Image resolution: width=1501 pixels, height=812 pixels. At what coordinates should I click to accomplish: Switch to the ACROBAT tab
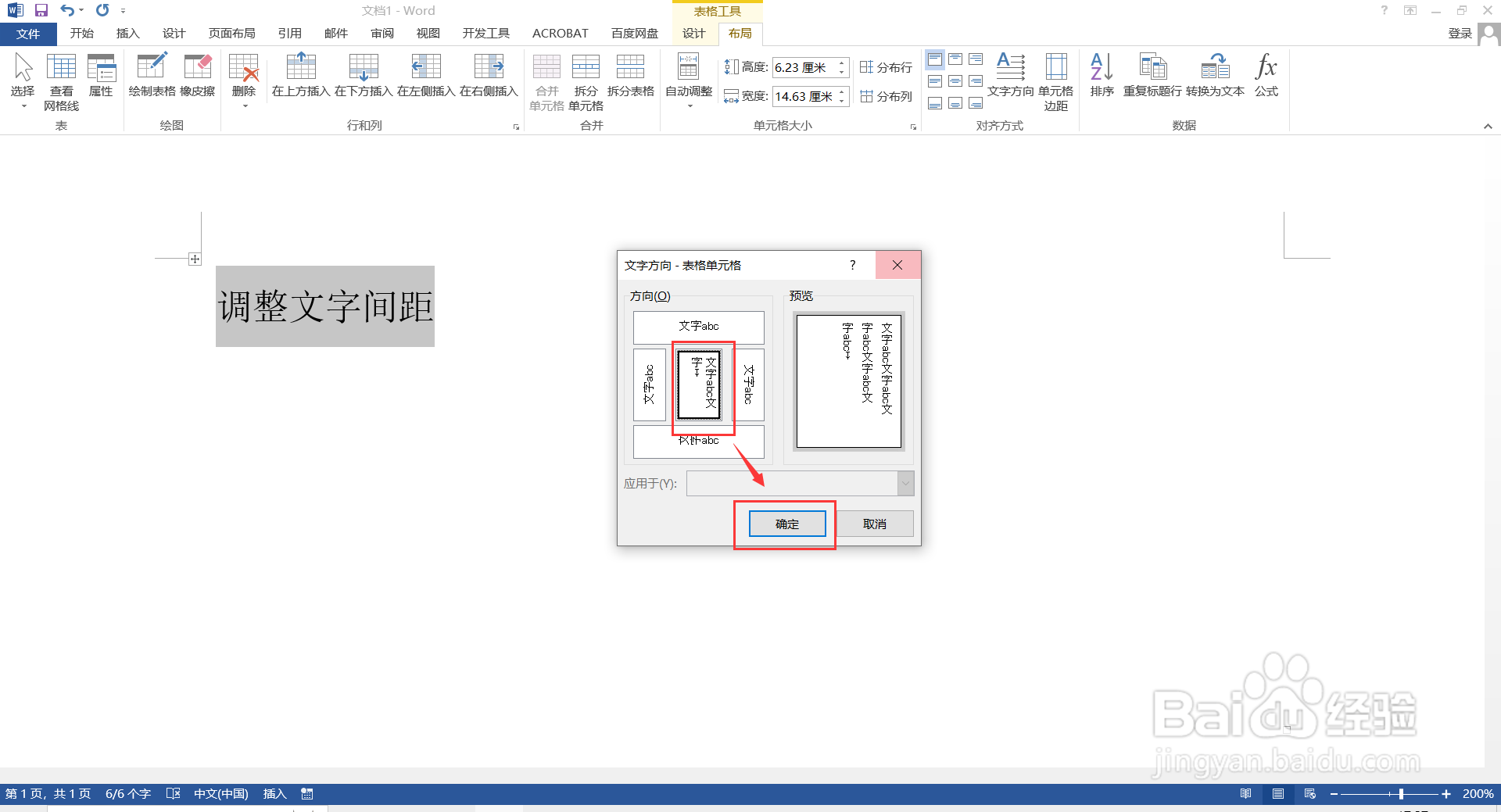pos(560,34)
